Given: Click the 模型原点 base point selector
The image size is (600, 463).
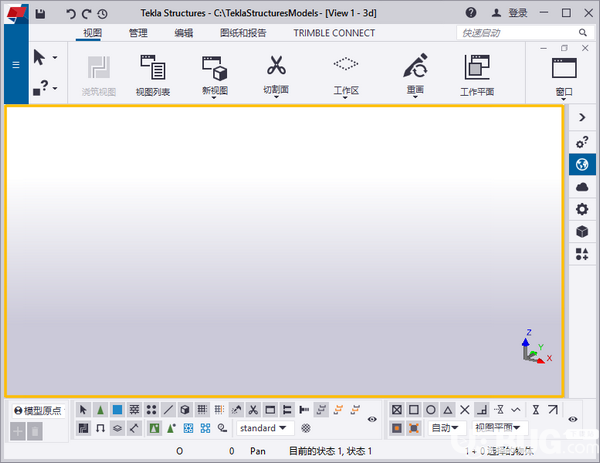Looking at the screenshot, I should pyautogui.click(x=38, y=411).
